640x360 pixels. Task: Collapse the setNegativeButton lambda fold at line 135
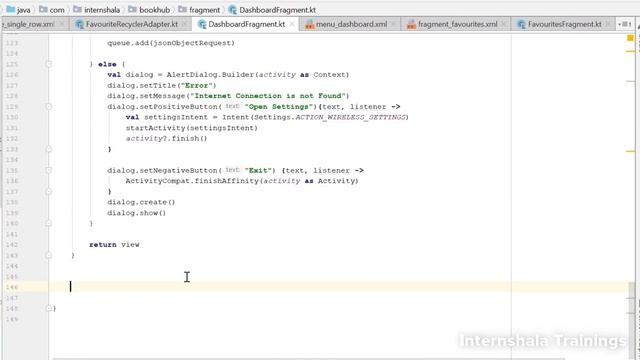click(x=49, y=170)
